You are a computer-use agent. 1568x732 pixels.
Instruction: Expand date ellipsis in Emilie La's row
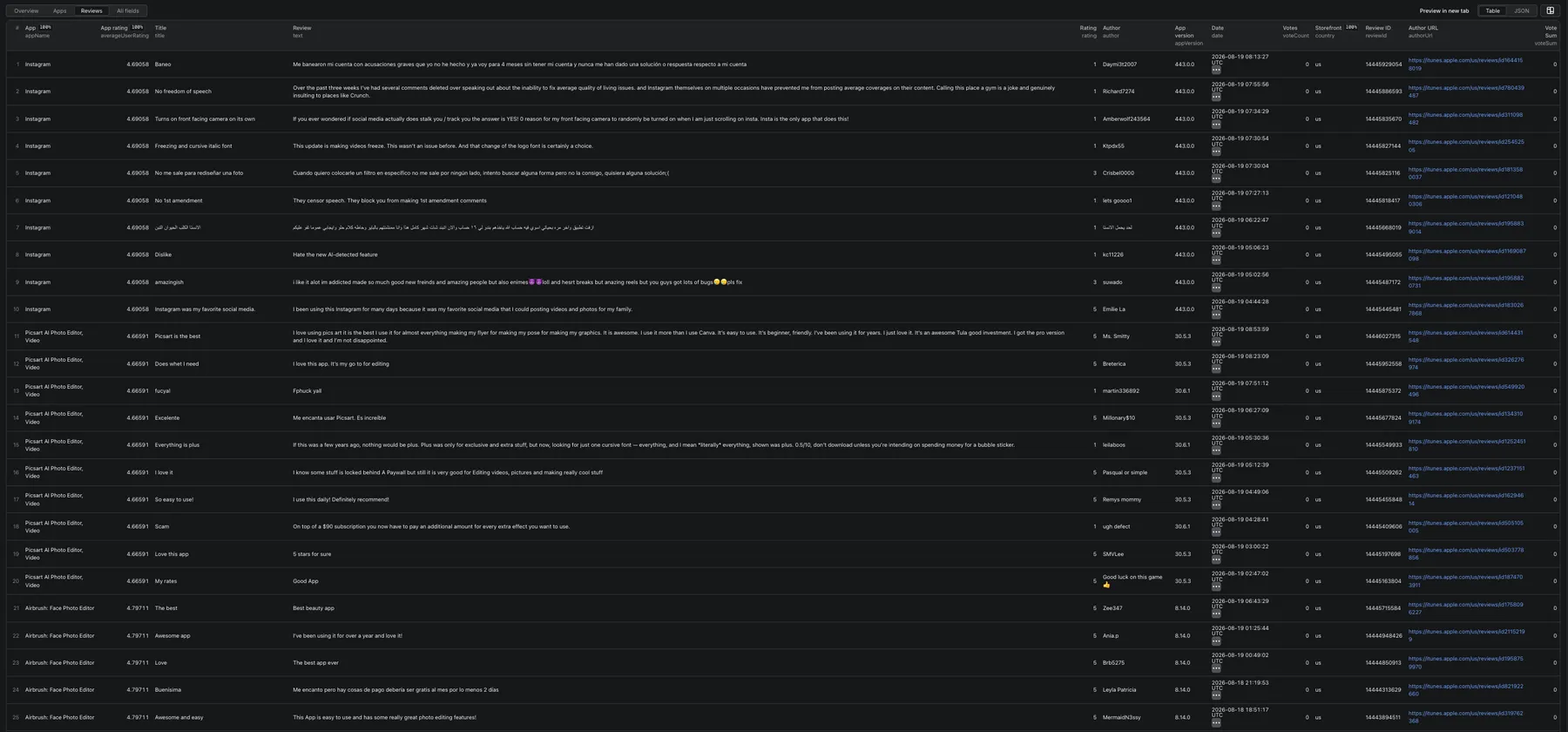click(1216, 315)
